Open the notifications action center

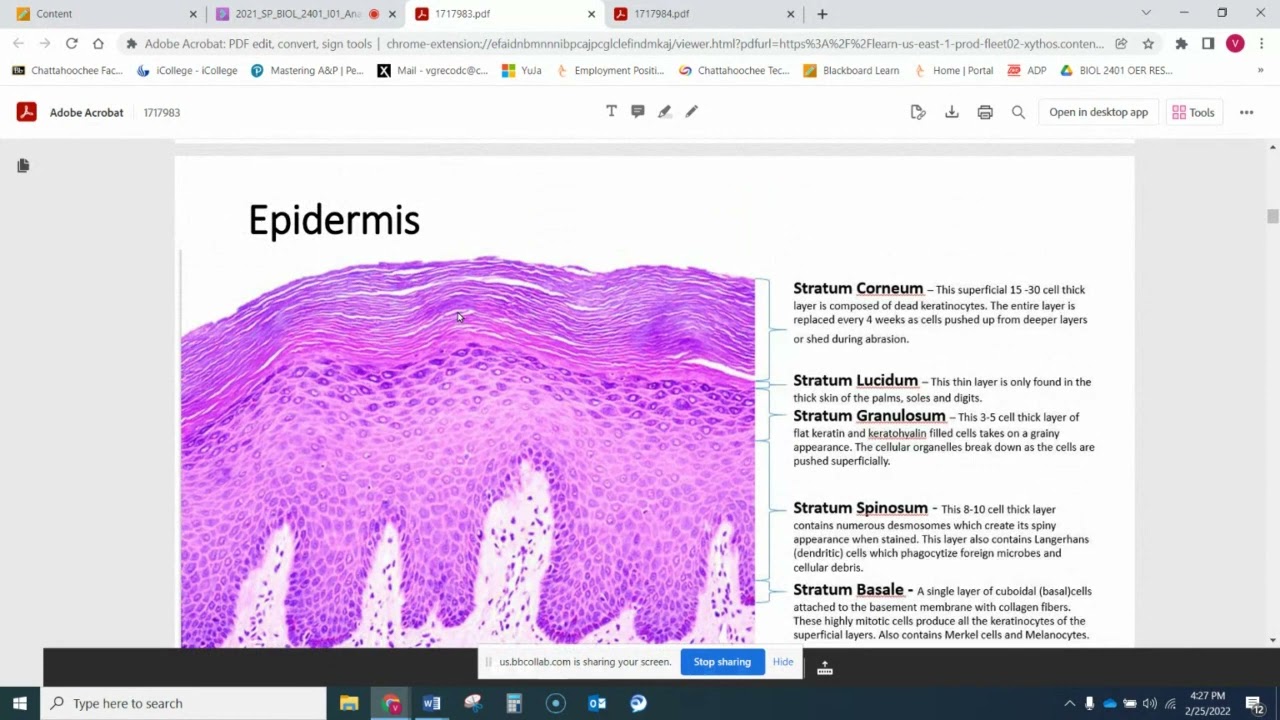1254,703
